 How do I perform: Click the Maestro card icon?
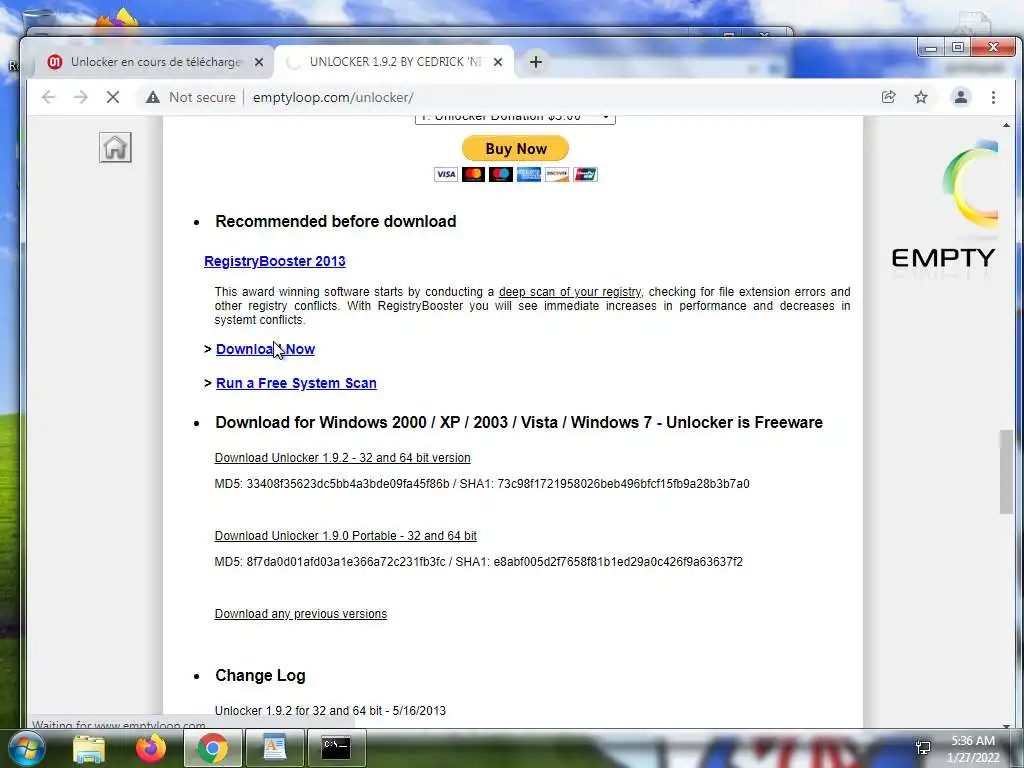click(501, 174)
